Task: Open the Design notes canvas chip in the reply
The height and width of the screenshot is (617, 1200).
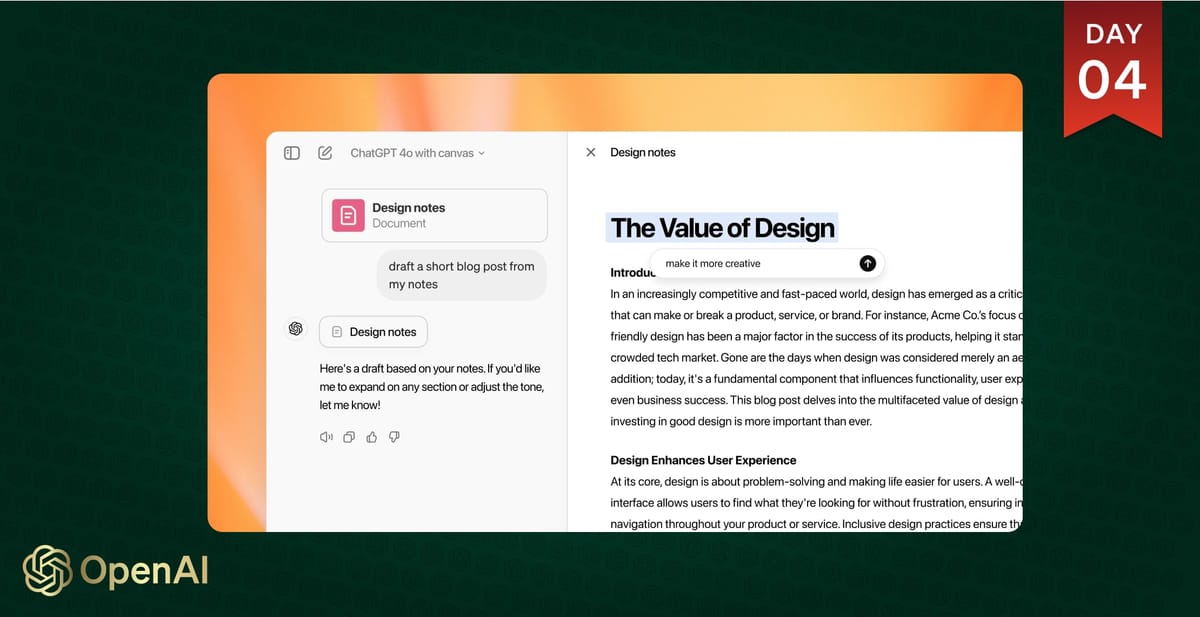Action: [374, 332]
